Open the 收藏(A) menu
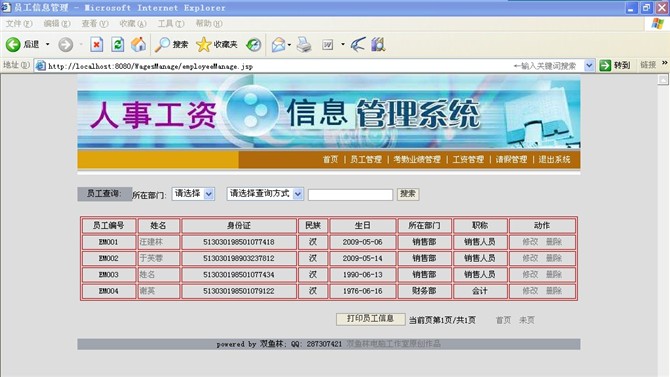Screen dimensions: 670x377 point(133,24)
